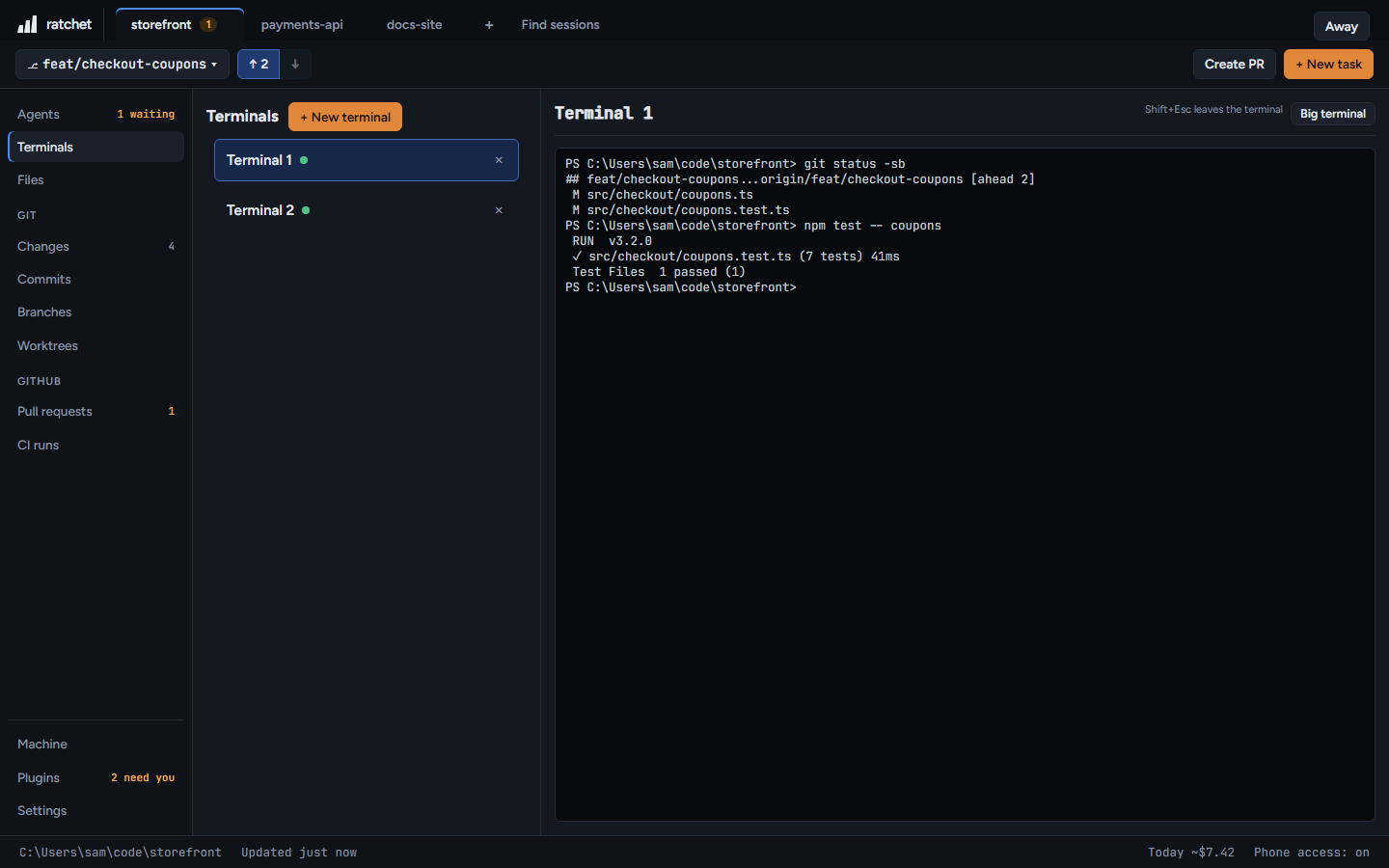Screen dimensions: 1389x868
Task: Click the passed coupons.test.ts result line
Action: (736, 257)
